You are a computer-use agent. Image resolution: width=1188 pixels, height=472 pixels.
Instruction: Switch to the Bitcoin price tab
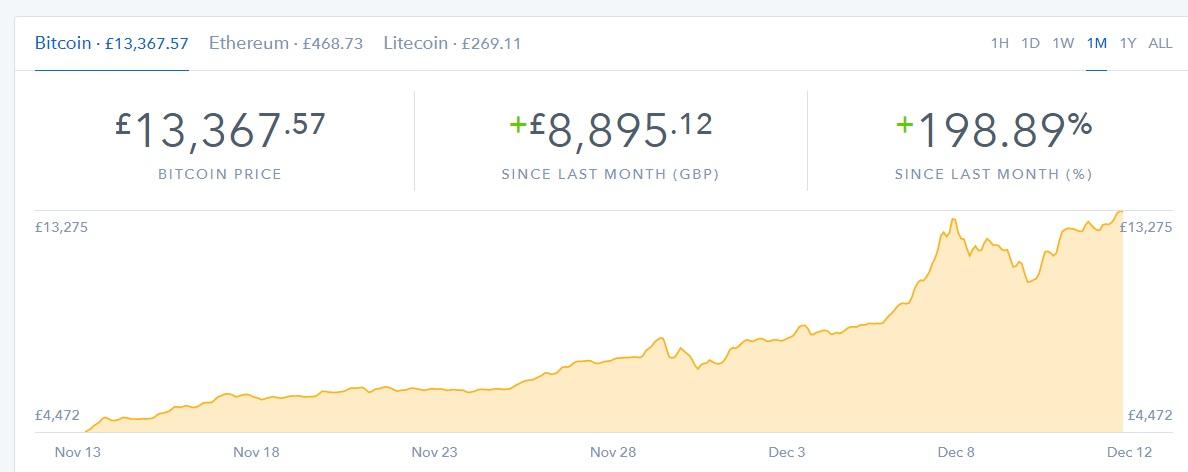click(111, 43)
